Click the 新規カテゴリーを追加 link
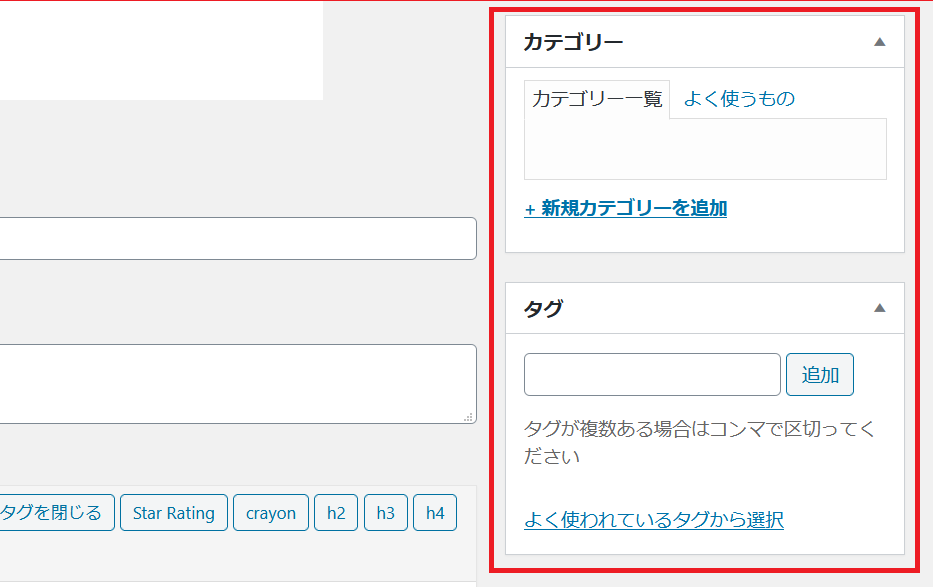 pos(625,208)
